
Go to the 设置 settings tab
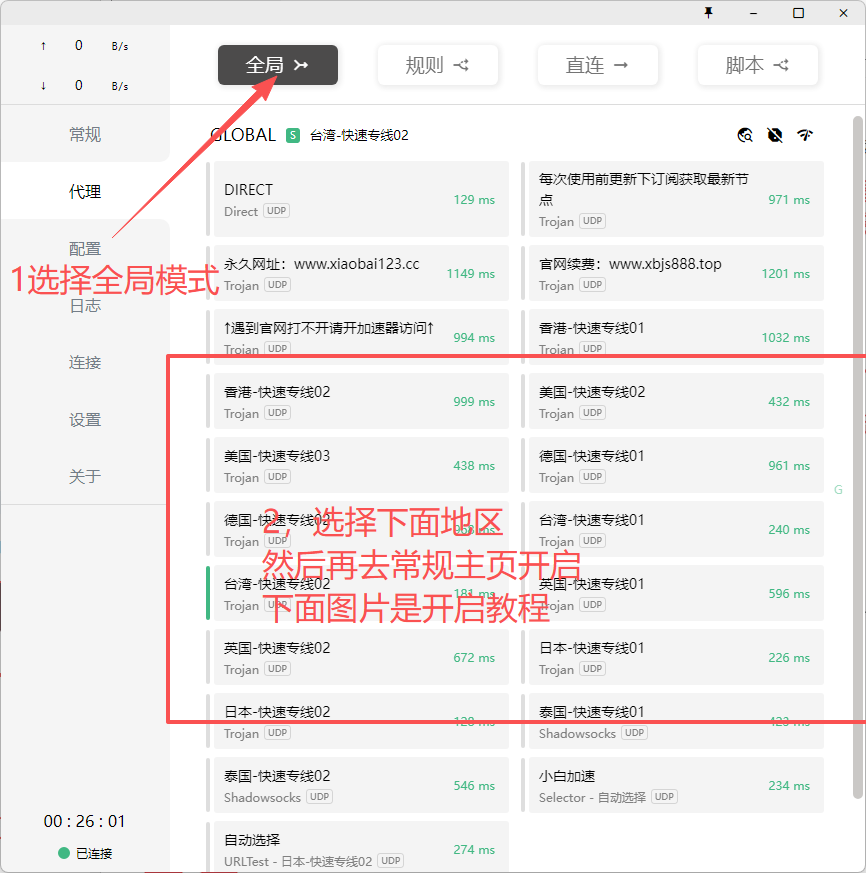[85, 420]
